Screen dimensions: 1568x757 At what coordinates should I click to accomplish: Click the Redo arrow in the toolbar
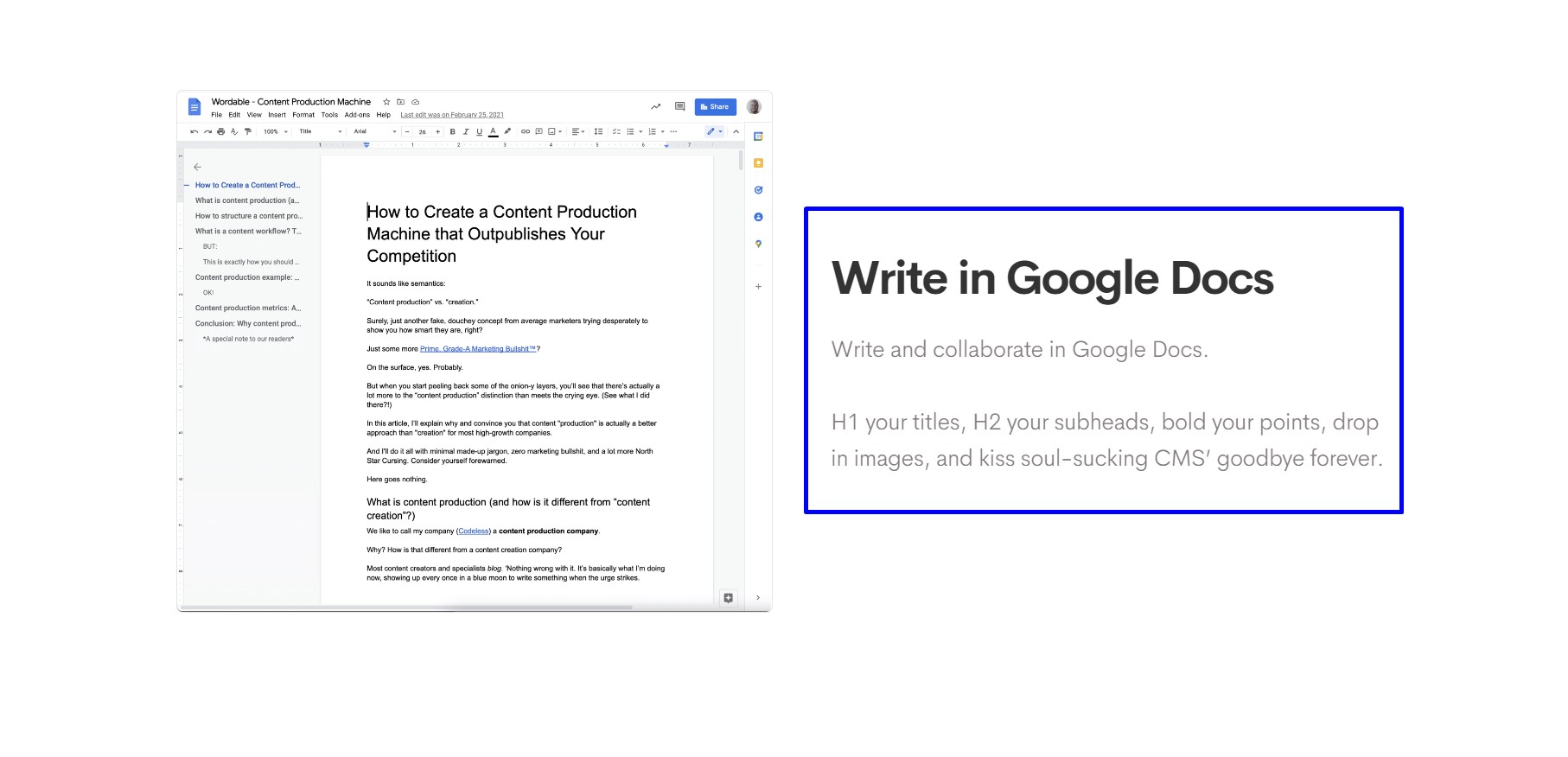click(207, 131)
